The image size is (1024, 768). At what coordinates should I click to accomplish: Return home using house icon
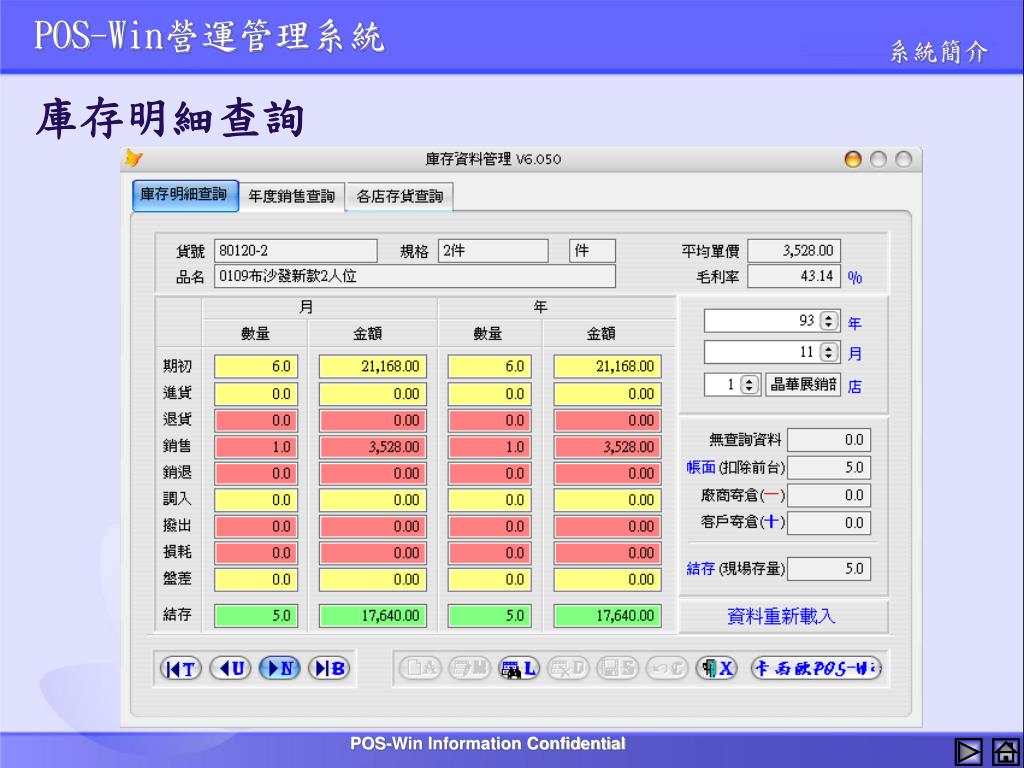1006,752
